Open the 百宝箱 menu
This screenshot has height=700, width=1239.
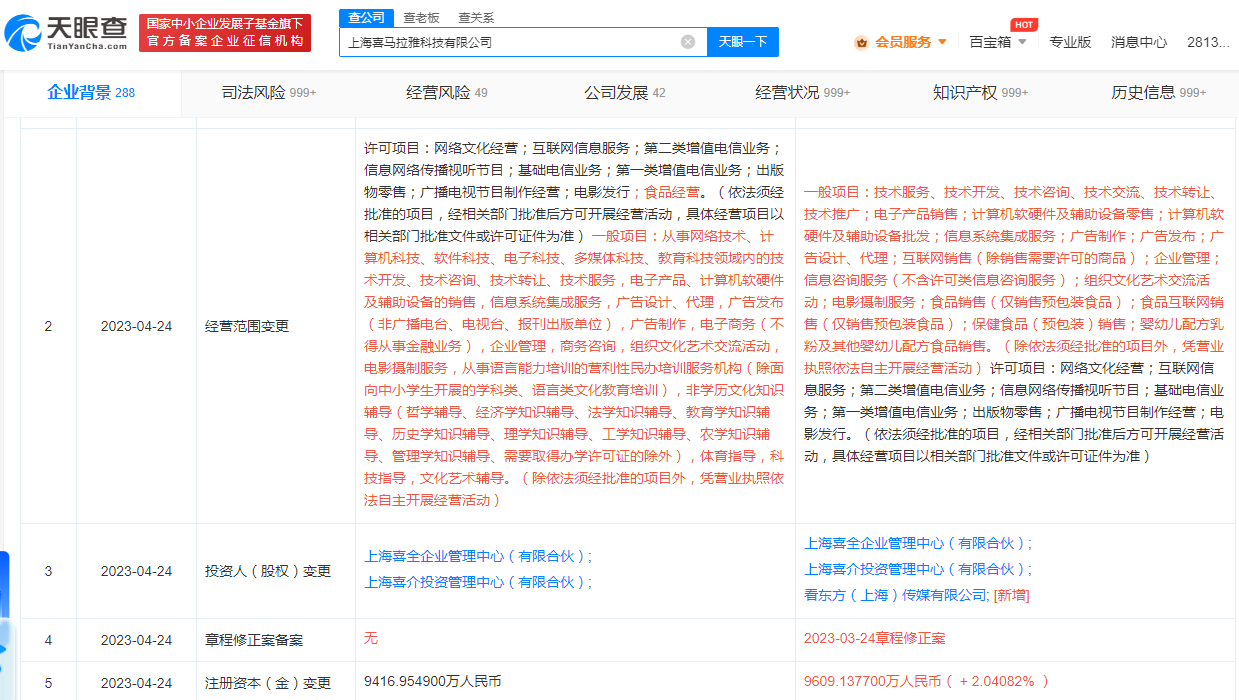click(990, 42)
